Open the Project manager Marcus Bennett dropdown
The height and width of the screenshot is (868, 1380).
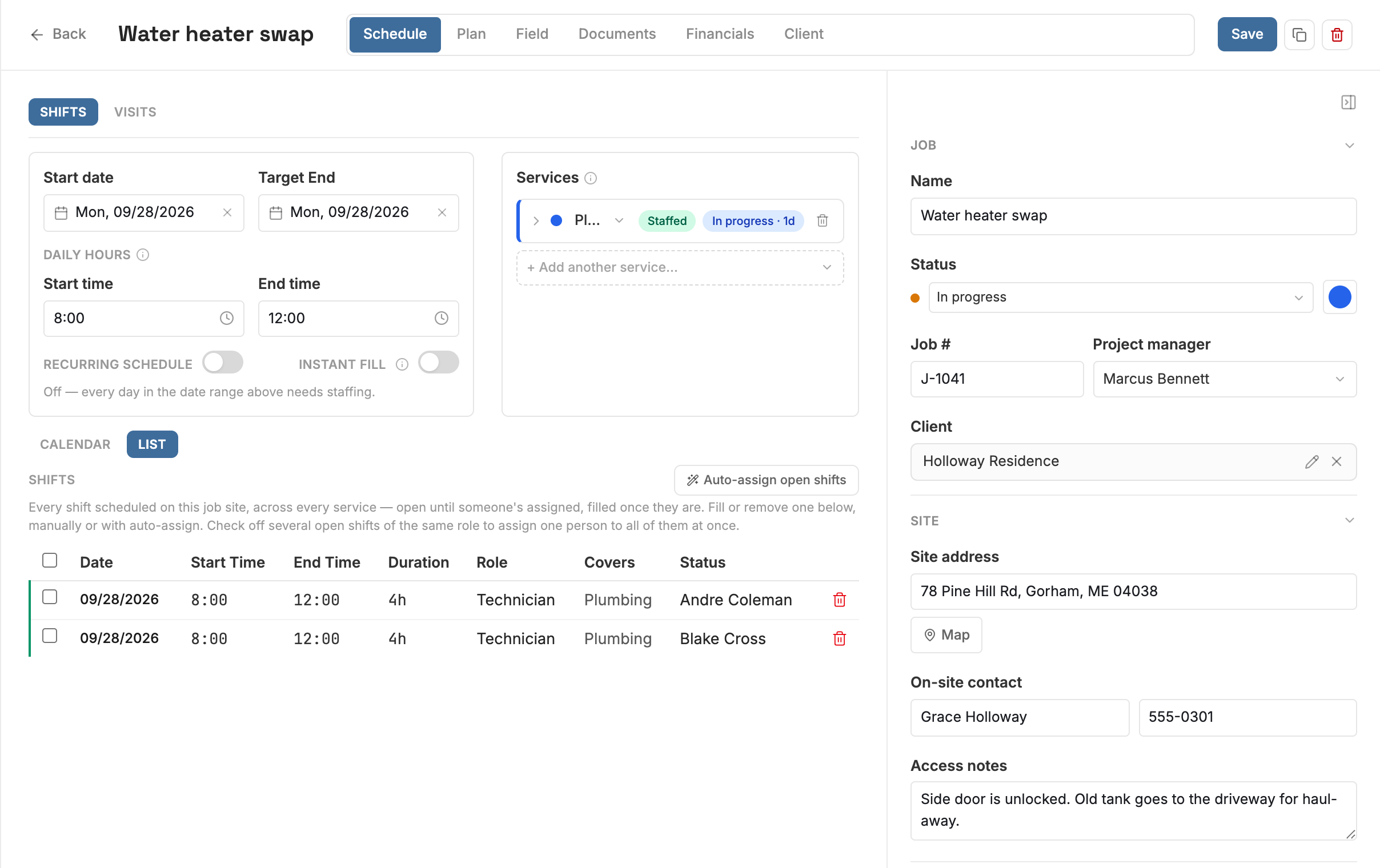pyautogui.click(x=1224, y=379)
